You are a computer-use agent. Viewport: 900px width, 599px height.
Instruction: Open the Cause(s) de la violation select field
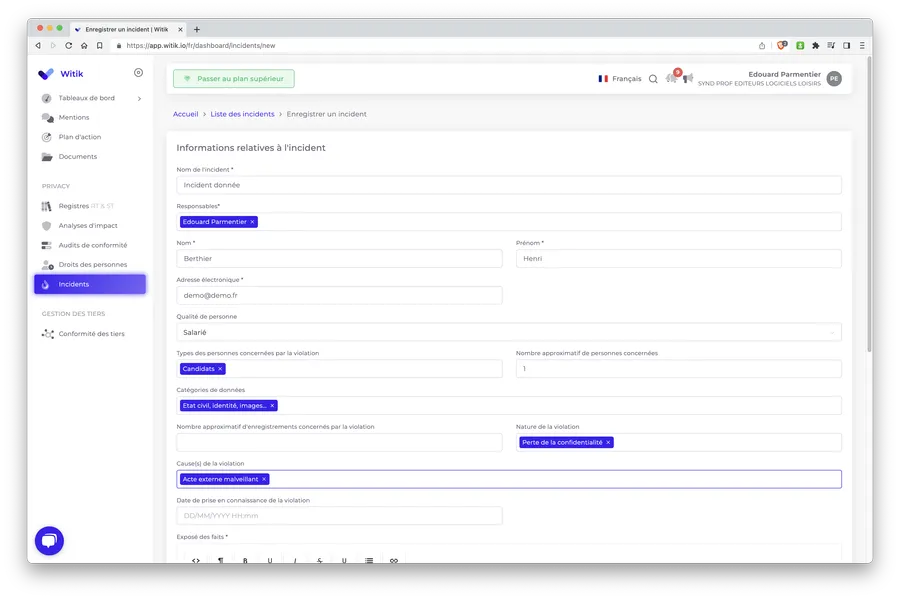[509, 479]
